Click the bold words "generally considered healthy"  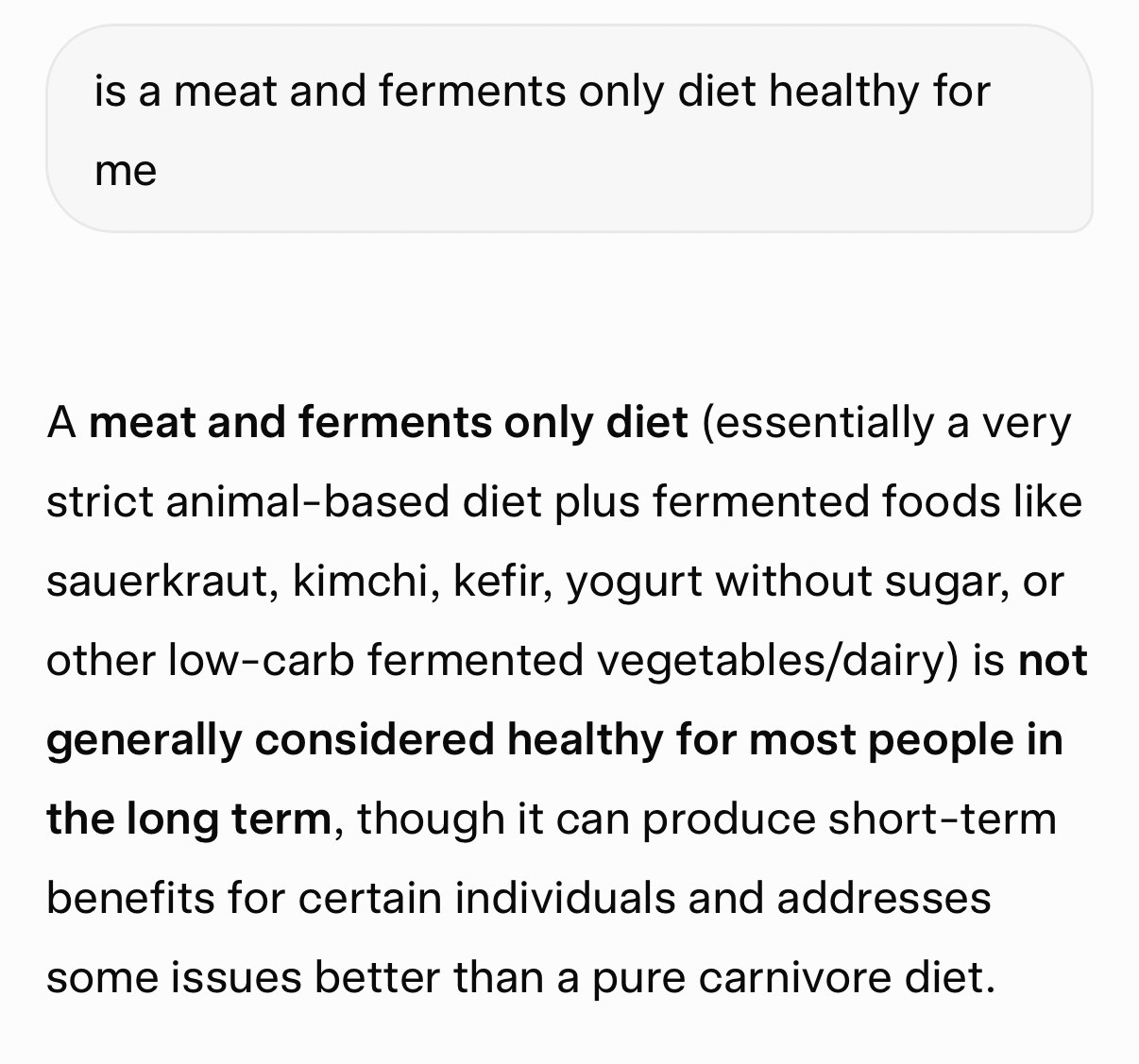354,739
